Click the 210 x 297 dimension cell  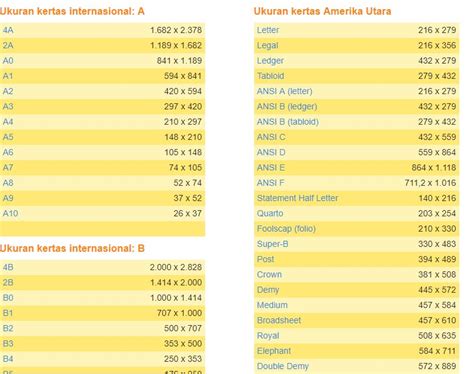click(x=183, y=122)
